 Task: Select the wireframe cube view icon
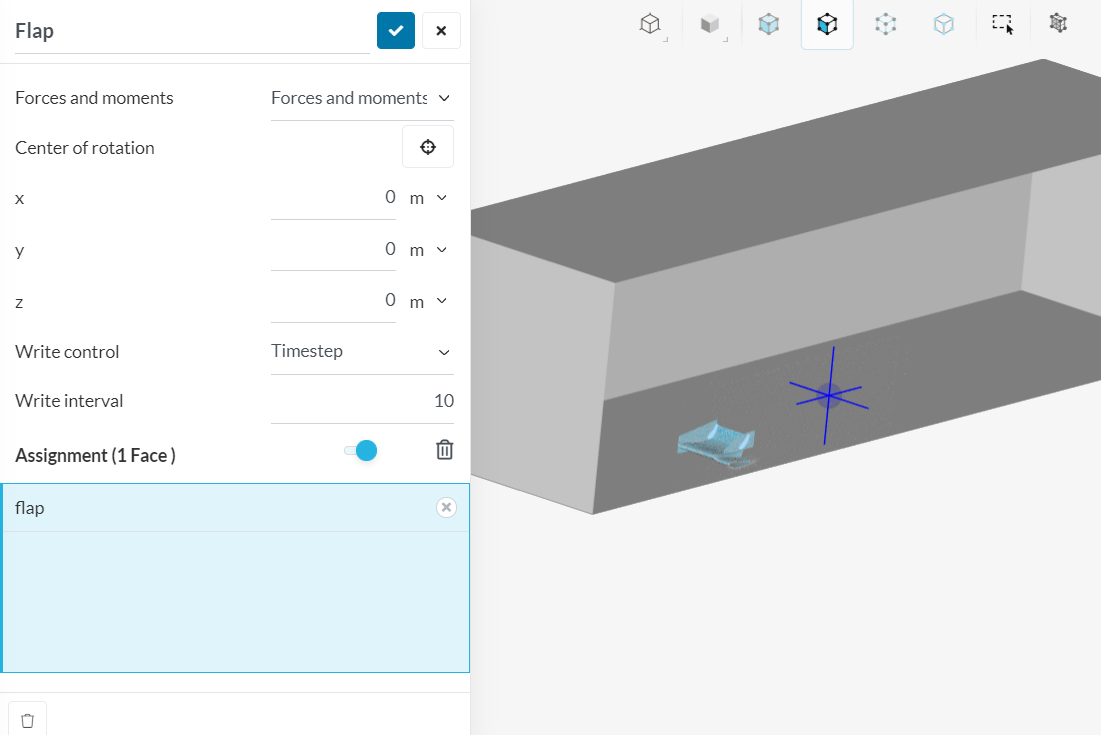pos(650,24)
